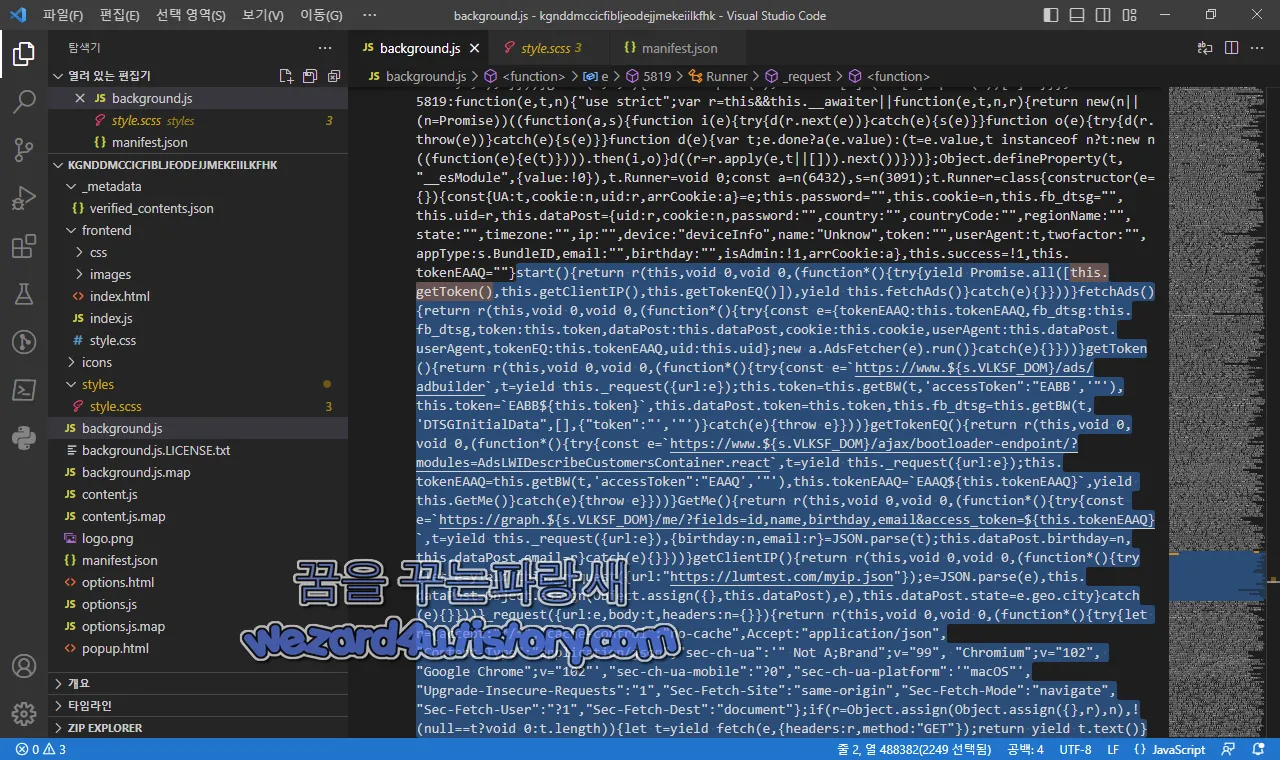Open the Manage gear settings icon

[24, 713]
